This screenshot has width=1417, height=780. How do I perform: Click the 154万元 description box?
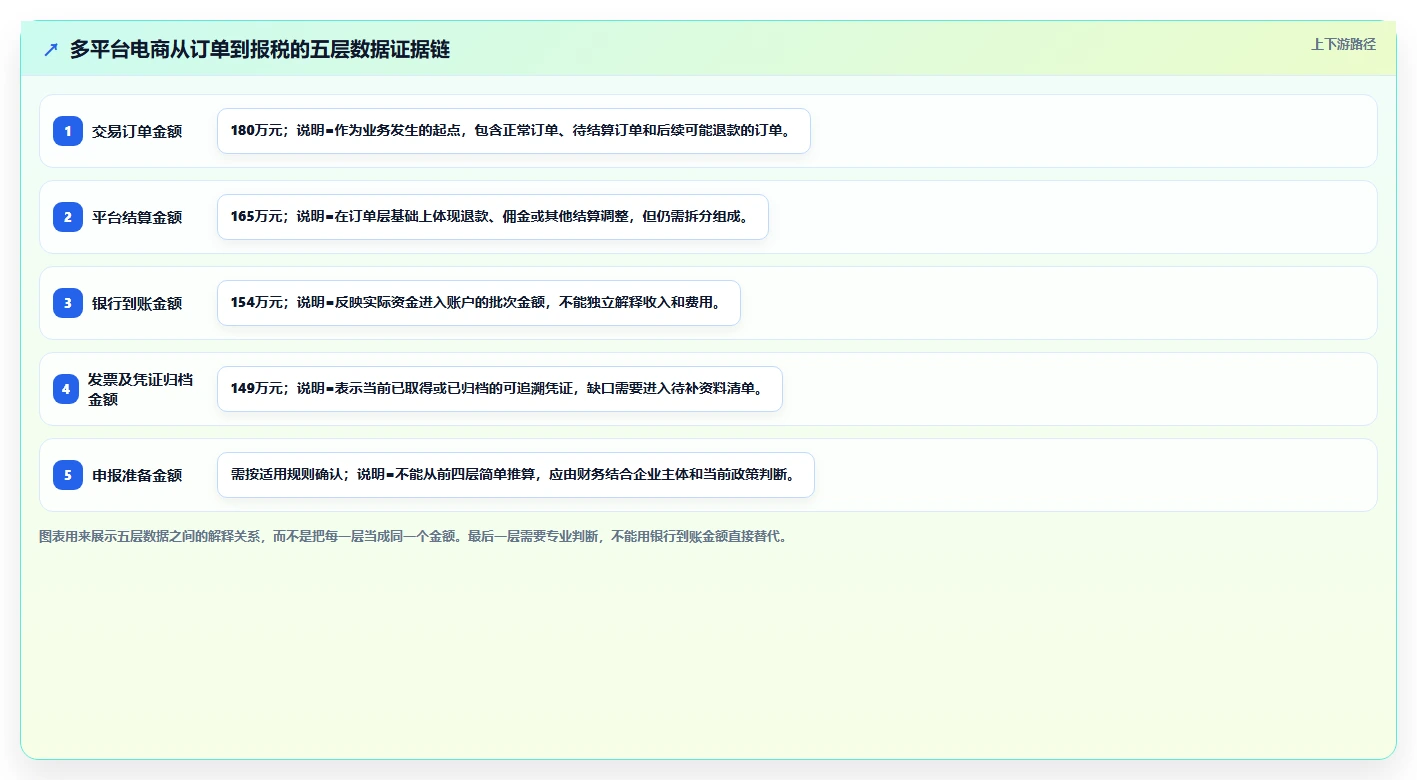[479, 303]
